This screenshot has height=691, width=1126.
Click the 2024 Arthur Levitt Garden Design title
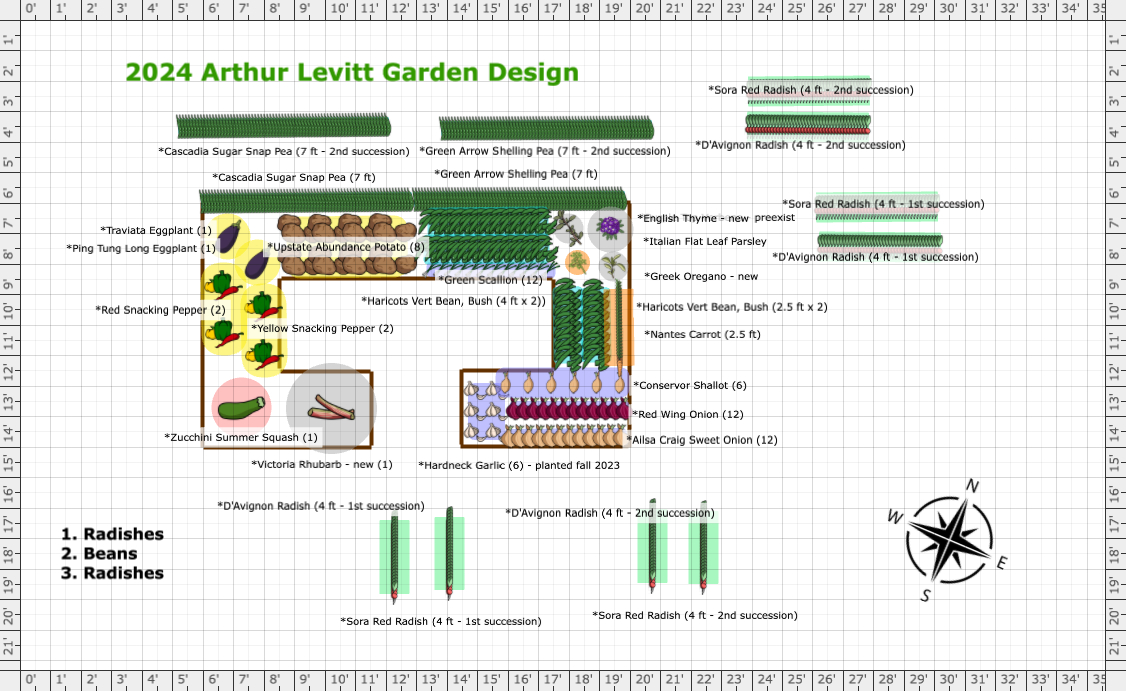[x=350, y=72]
